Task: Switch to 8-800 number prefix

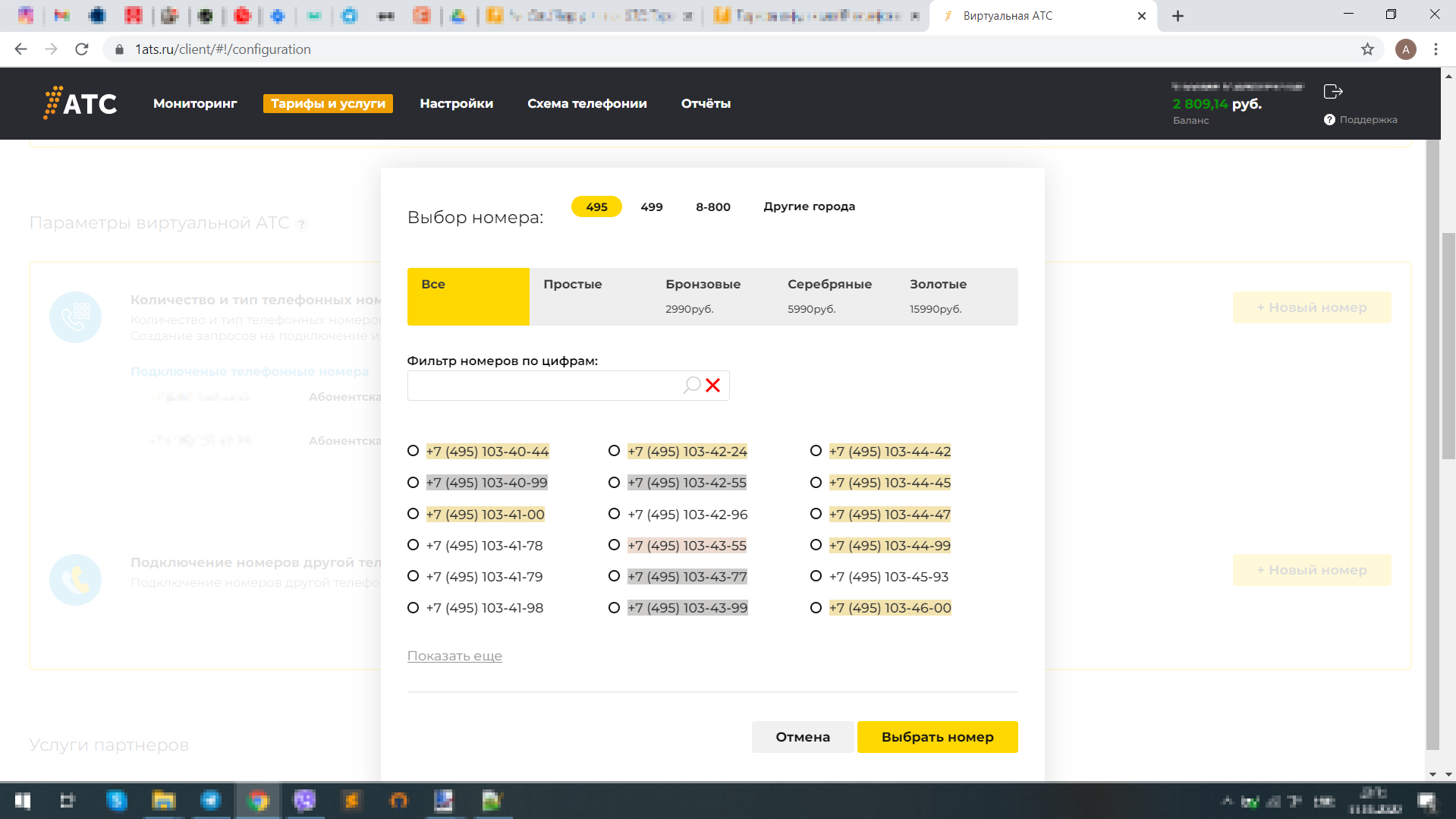Action: [712, 206]
